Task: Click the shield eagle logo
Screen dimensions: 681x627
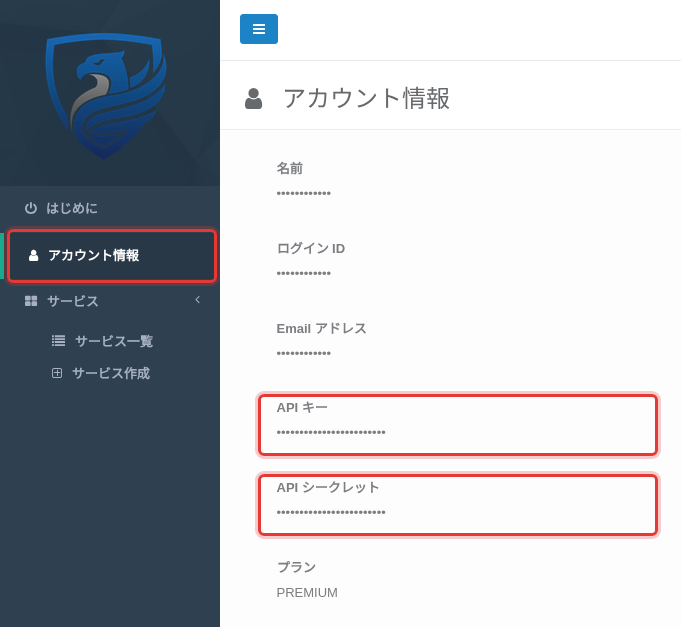Action: 106,96
